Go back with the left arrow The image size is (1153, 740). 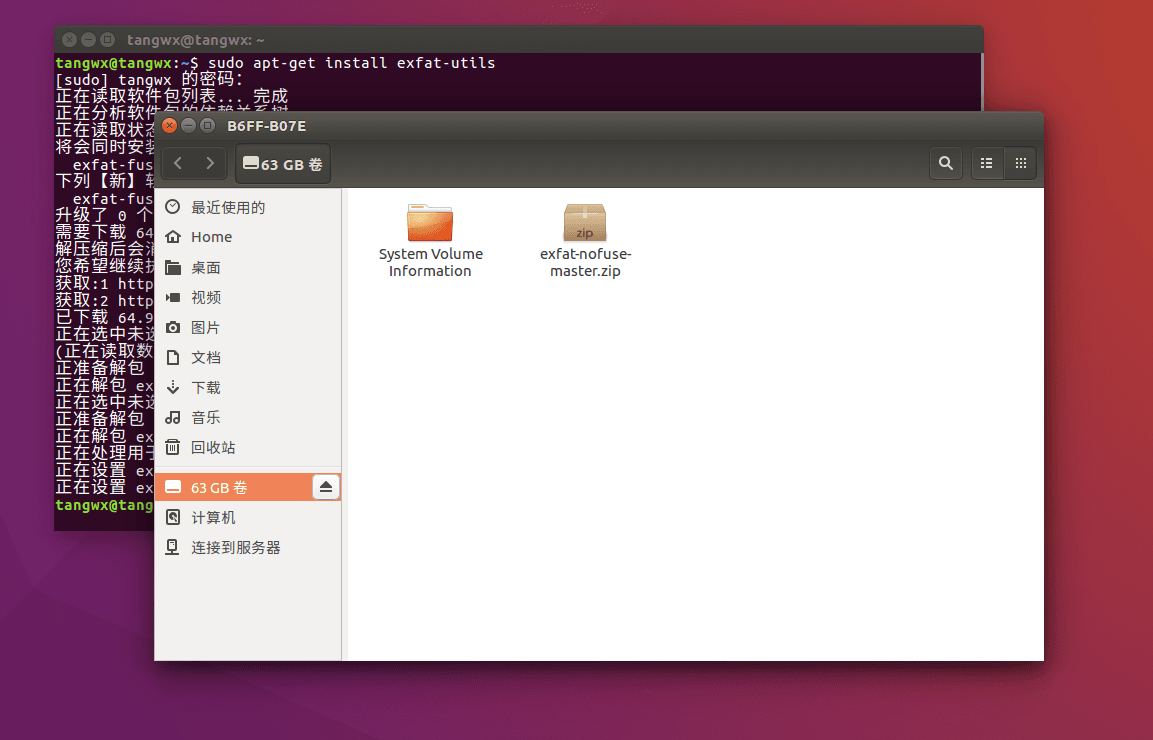point(178,163)
